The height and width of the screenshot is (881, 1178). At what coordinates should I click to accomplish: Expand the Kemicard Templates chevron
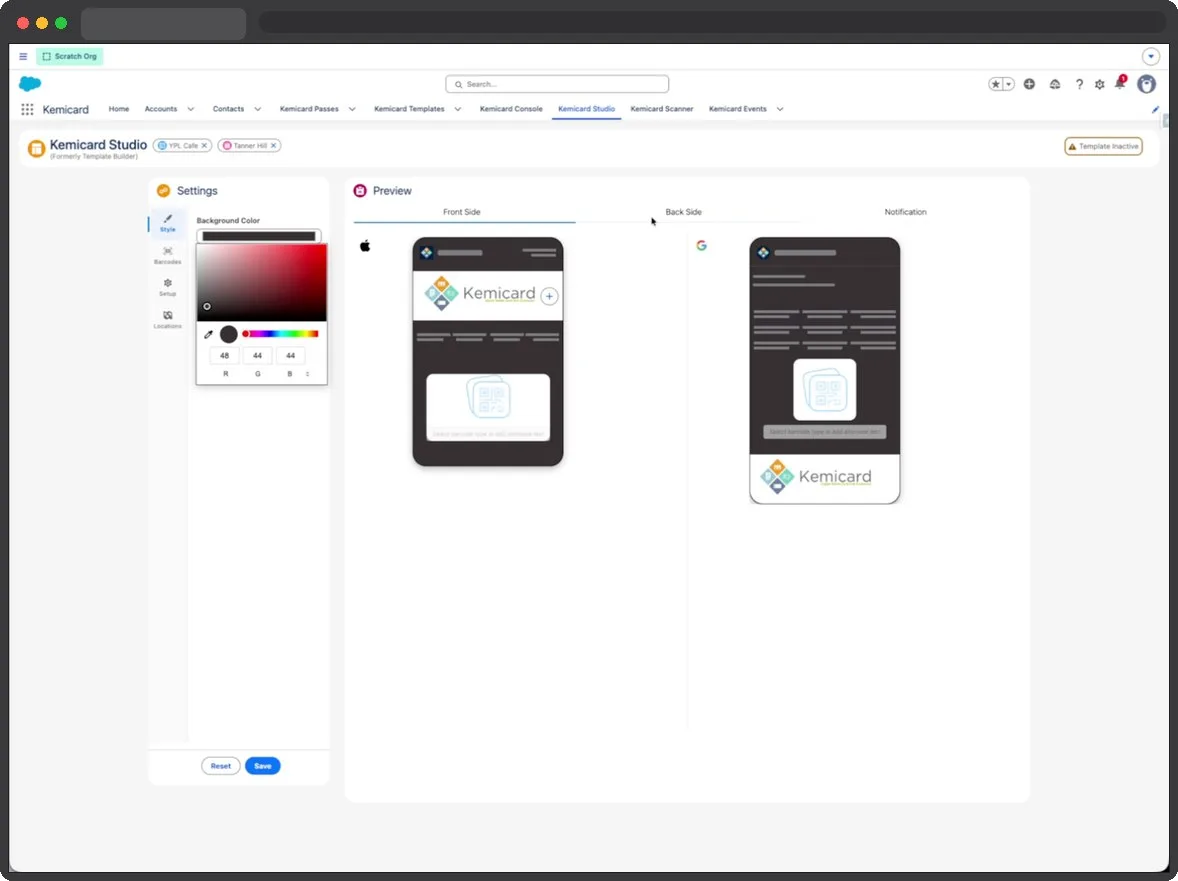pyautogui.click(x=458, y=109)
